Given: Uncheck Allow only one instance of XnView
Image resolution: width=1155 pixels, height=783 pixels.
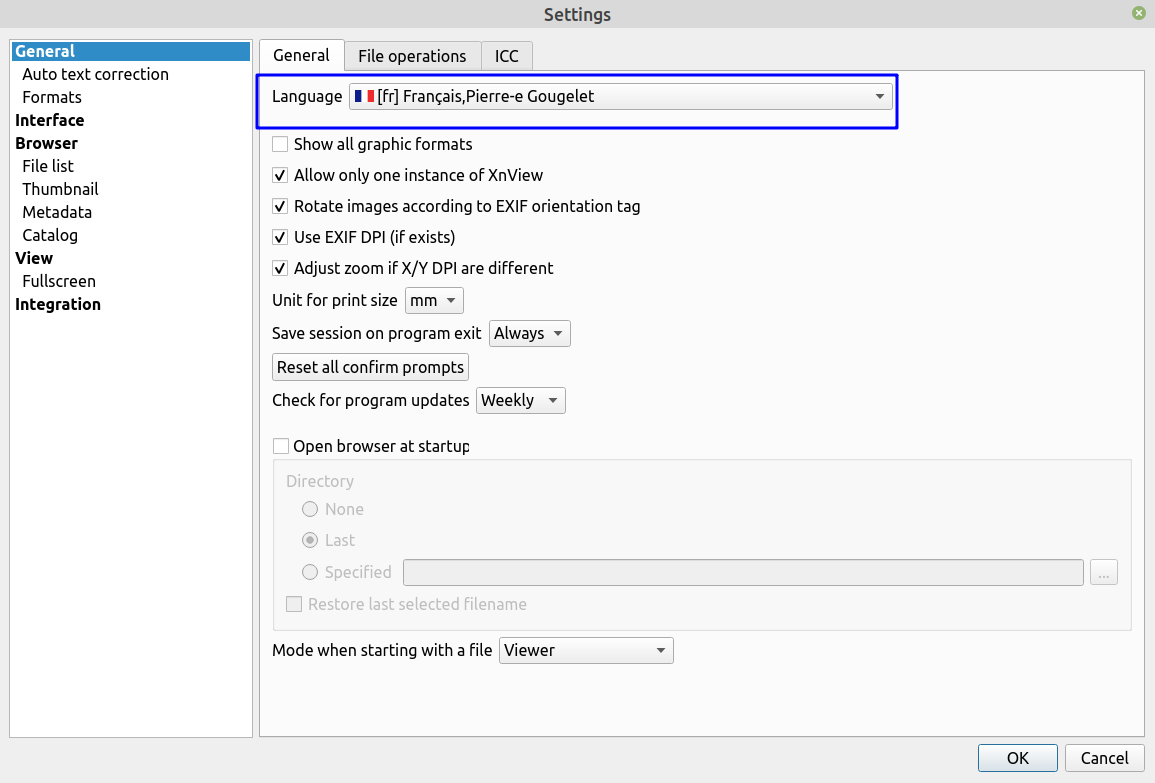Looking at the screenshot, I should [280, 176].
